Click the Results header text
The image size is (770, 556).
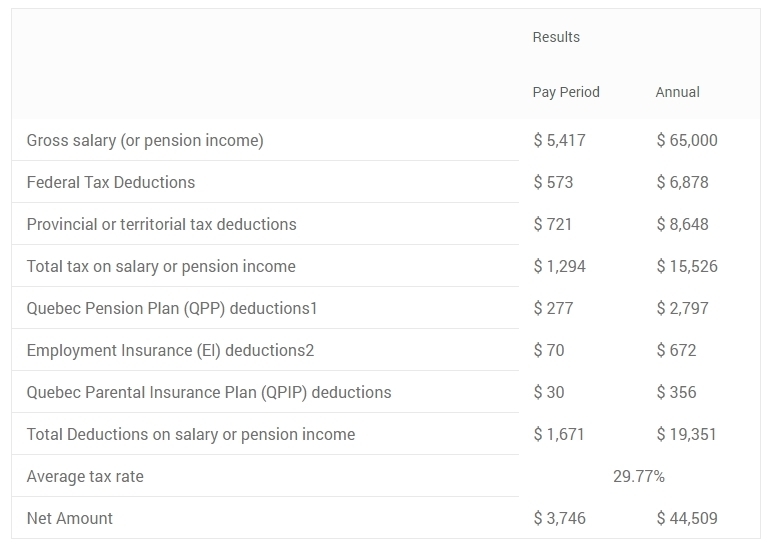pyautogui.click(x=556, y=37)
